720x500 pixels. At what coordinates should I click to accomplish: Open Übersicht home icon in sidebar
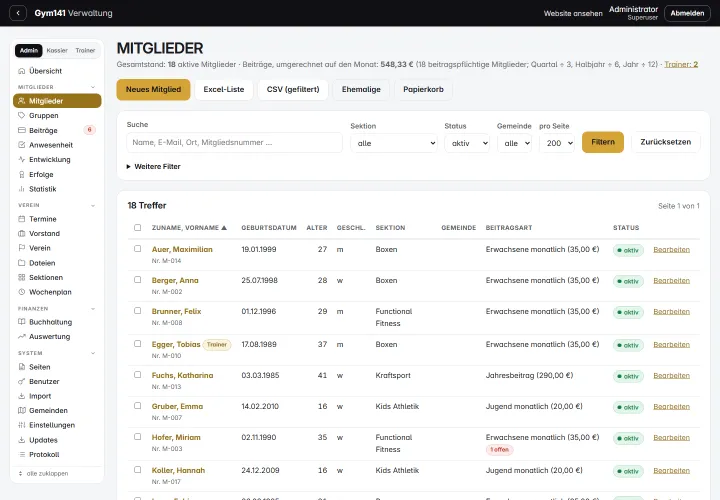coord(21,71)
